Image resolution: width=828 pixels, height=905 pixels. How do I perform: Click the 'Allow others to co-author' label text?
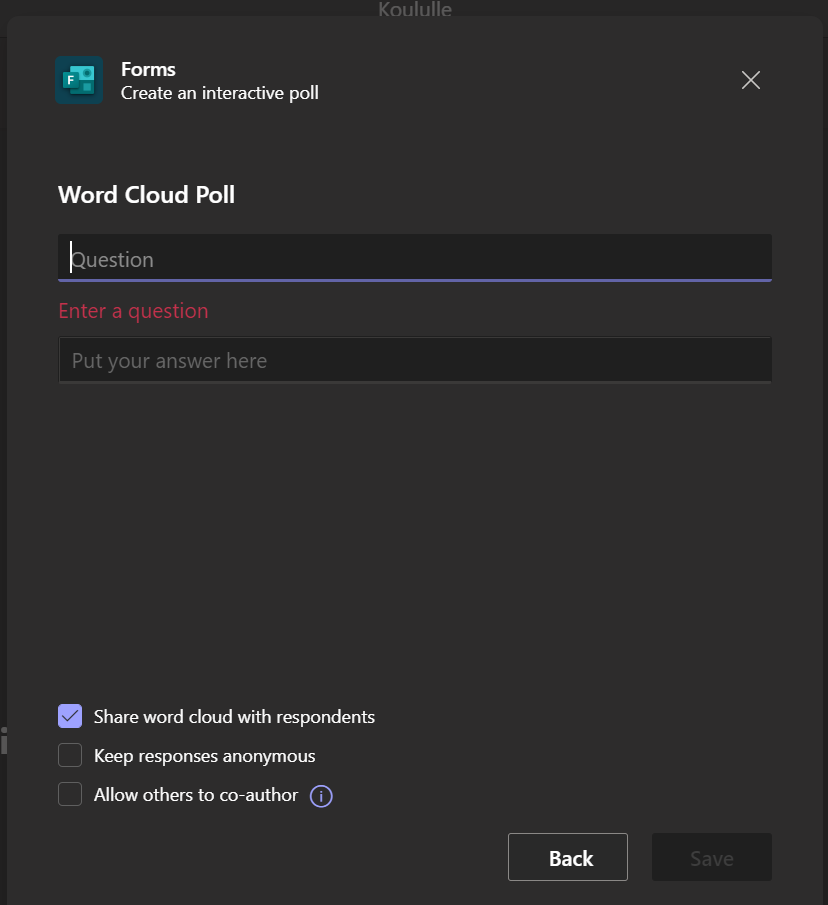click(x=196, y=795)
